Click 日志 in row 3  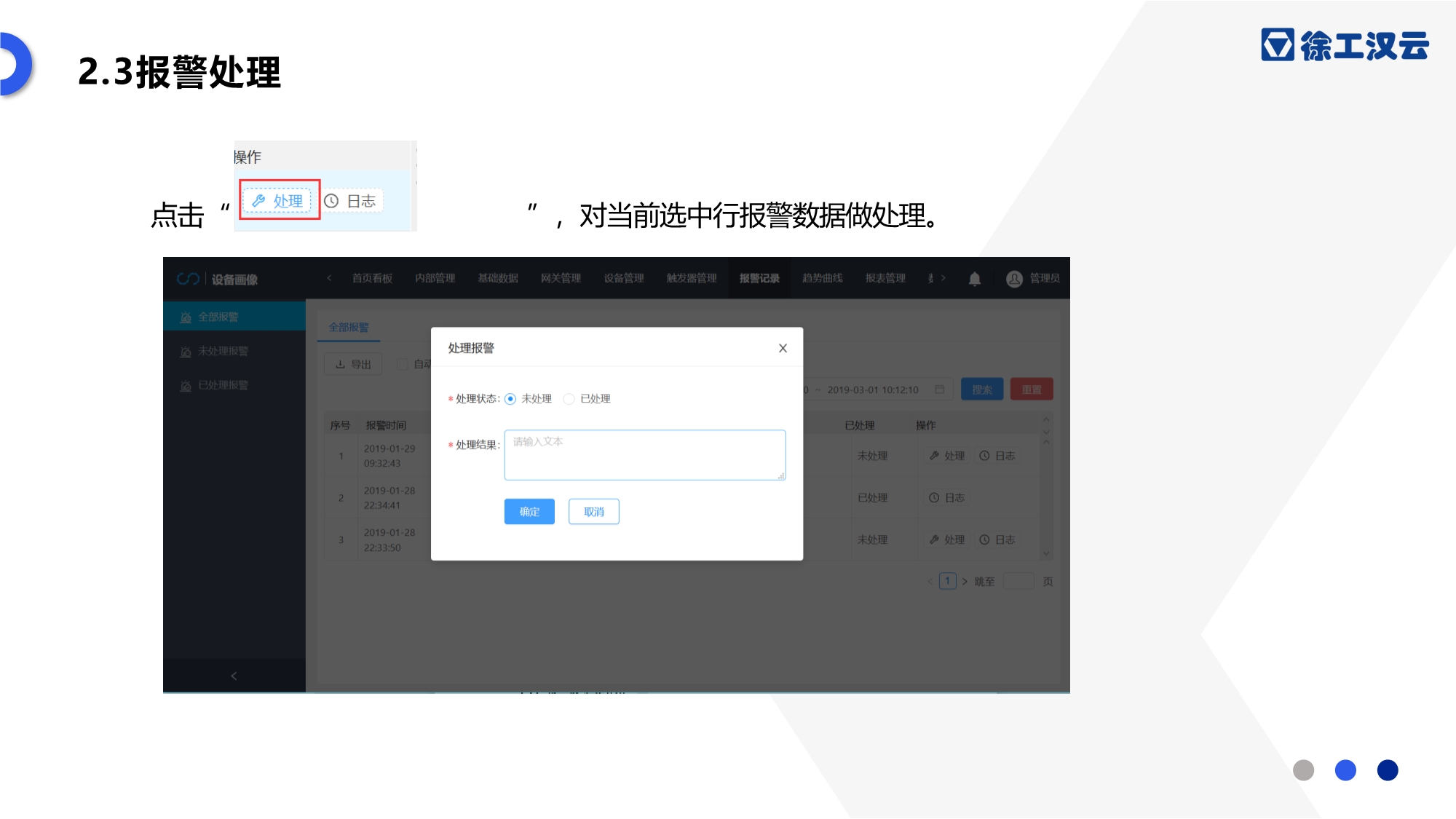click(x=997, y=539)
